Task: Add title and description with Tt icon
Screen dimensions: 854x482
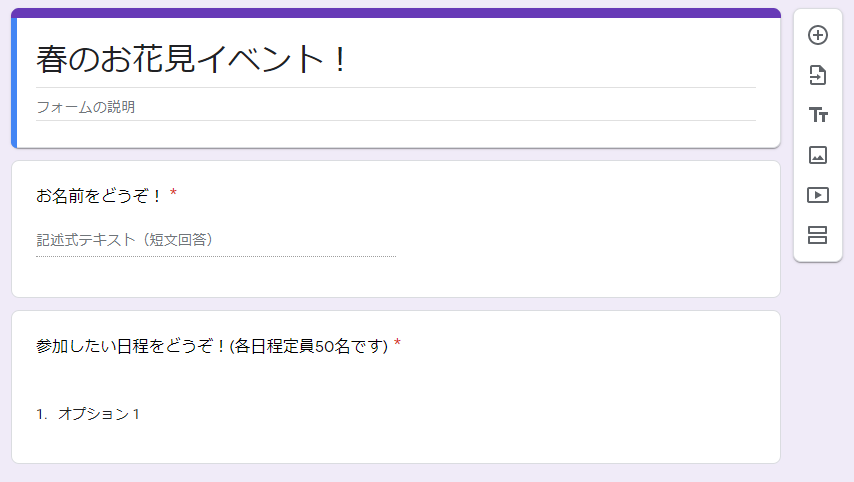Action: (x=818, y=115)
